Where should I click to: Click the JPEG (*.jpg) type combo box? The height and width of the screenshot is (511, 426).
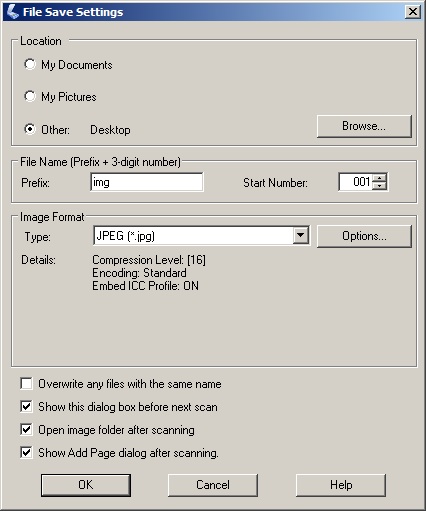click(x=201, y=236)
